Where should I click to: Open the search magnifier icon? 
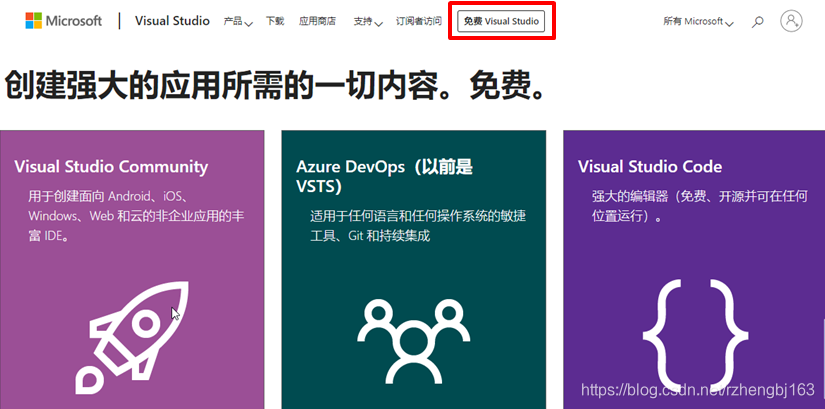(x=758, y=22)
